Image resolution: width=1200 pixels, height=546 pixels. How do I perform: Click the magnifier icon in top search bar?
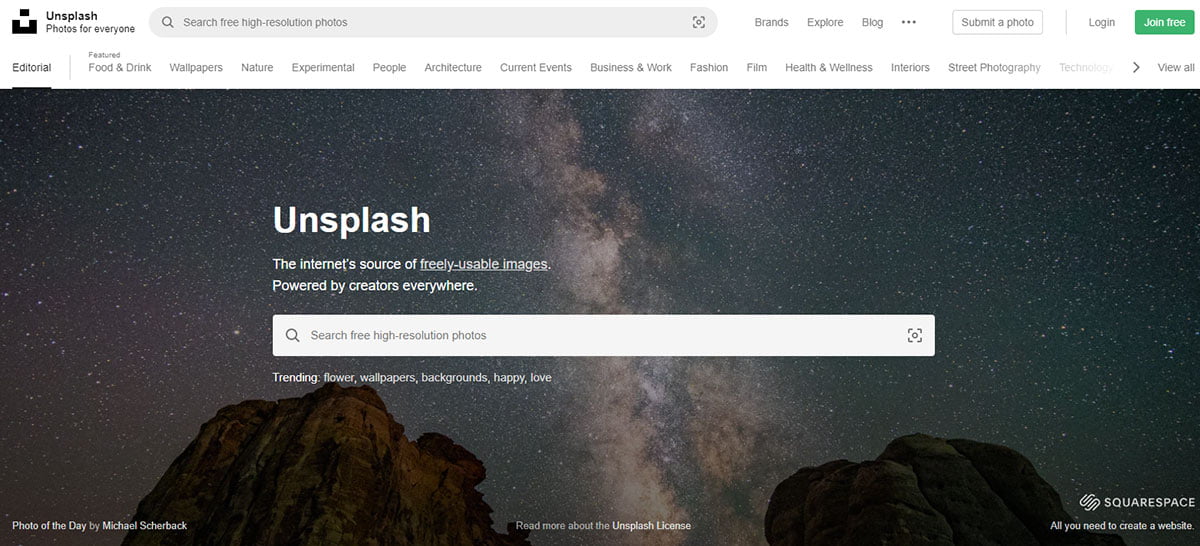pos(167,22)
